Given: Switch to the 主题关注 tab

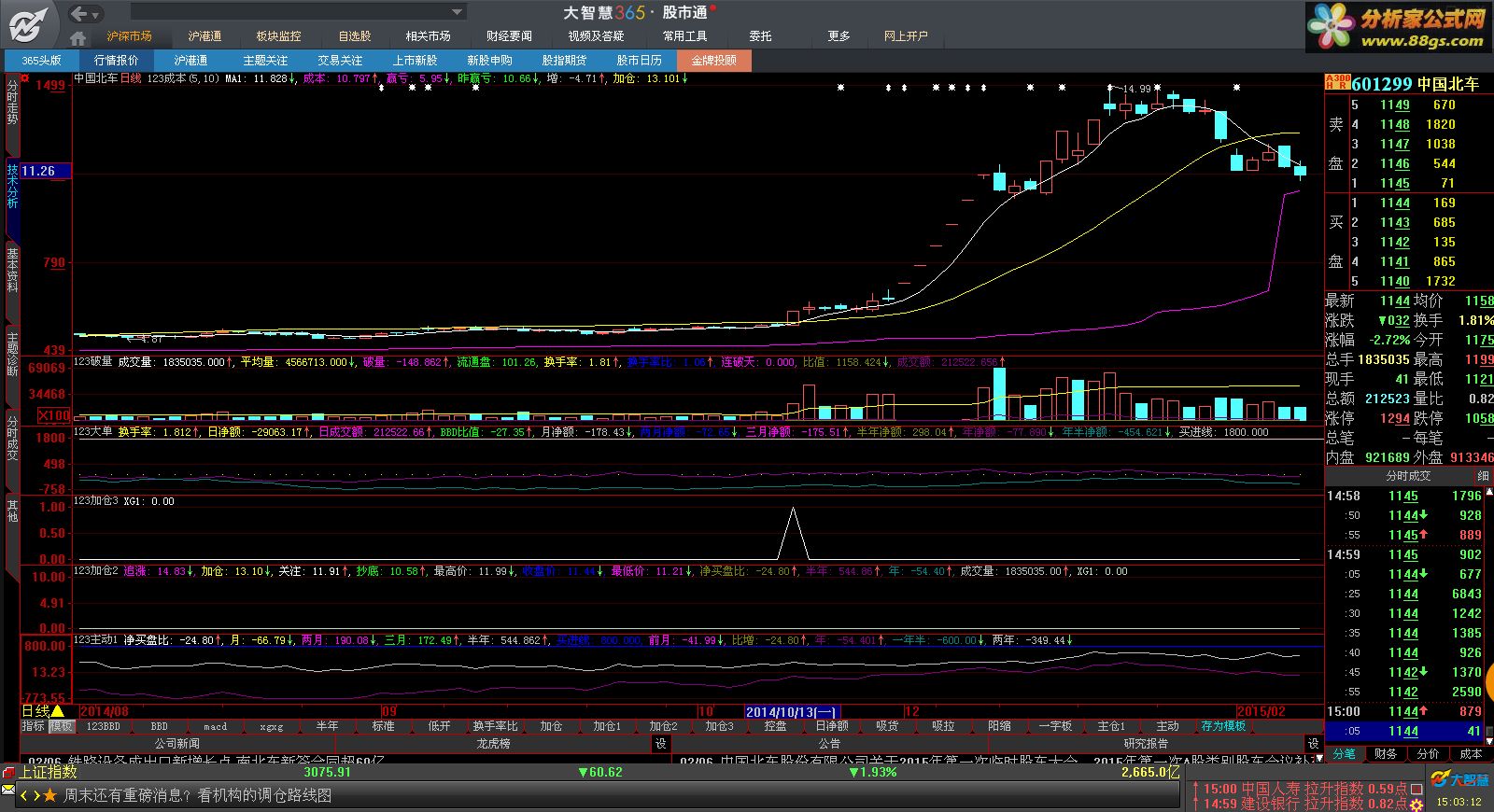Looking at the screenshot, I should click(265, 61).
